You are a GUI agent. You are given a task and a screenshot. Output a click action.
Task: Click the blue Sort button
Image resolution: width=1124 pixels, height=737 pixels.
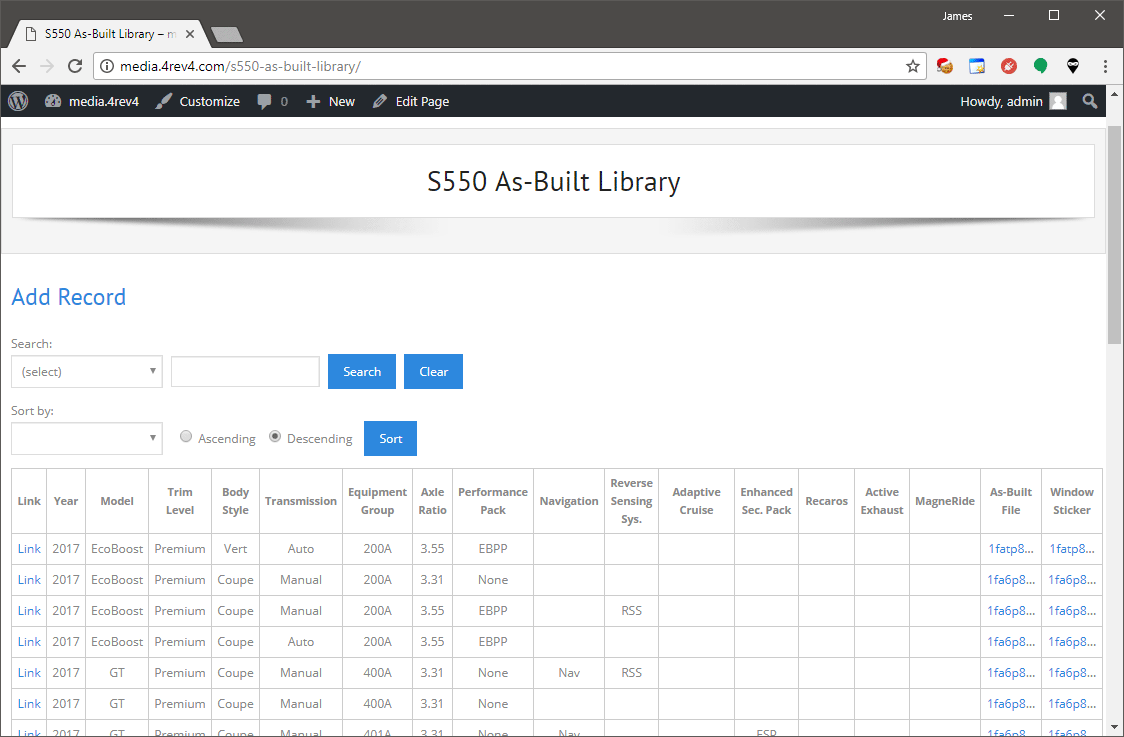pyautogui.click(x=391, y=438)
